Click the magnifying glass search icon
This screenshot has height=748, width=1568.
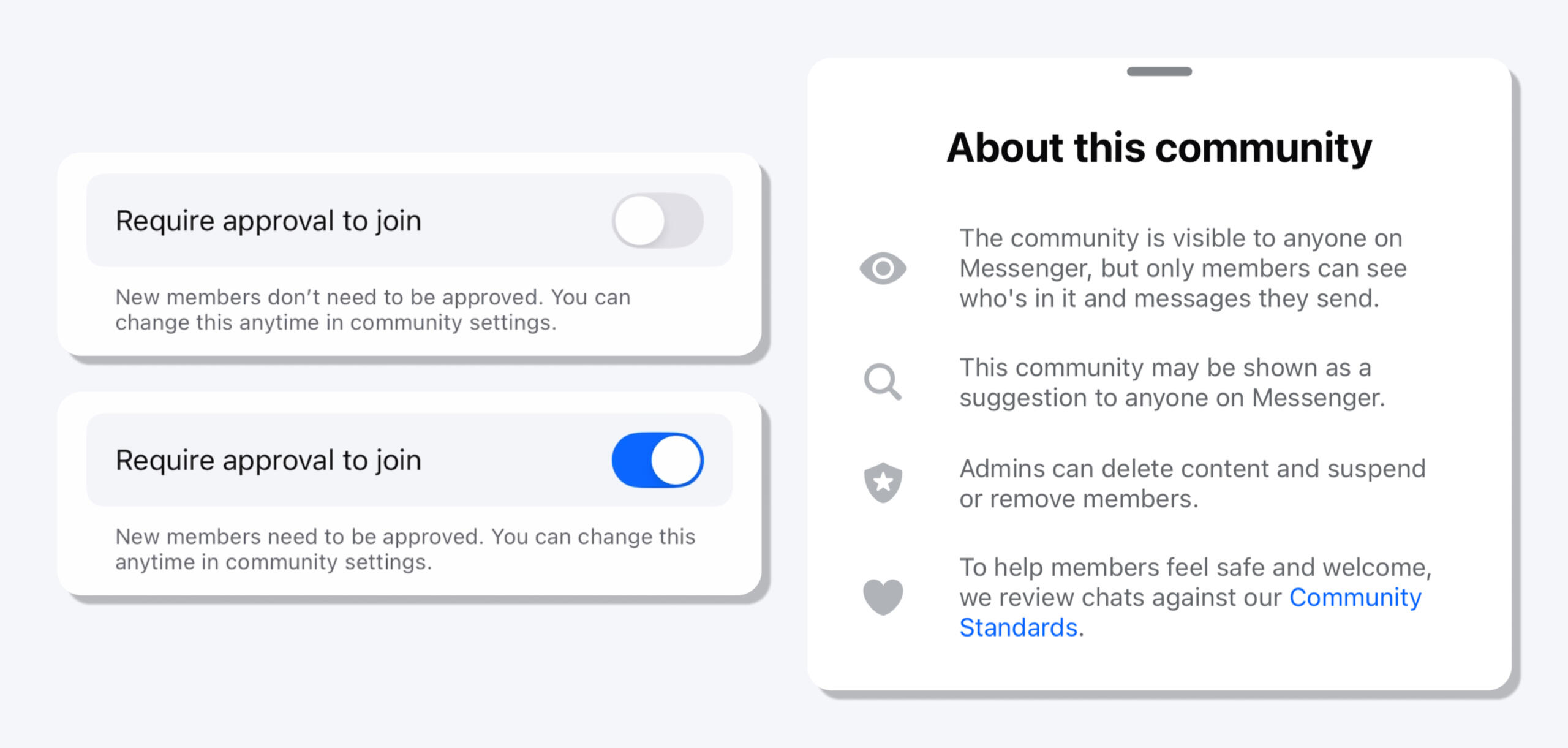click(x=882, y=382)
